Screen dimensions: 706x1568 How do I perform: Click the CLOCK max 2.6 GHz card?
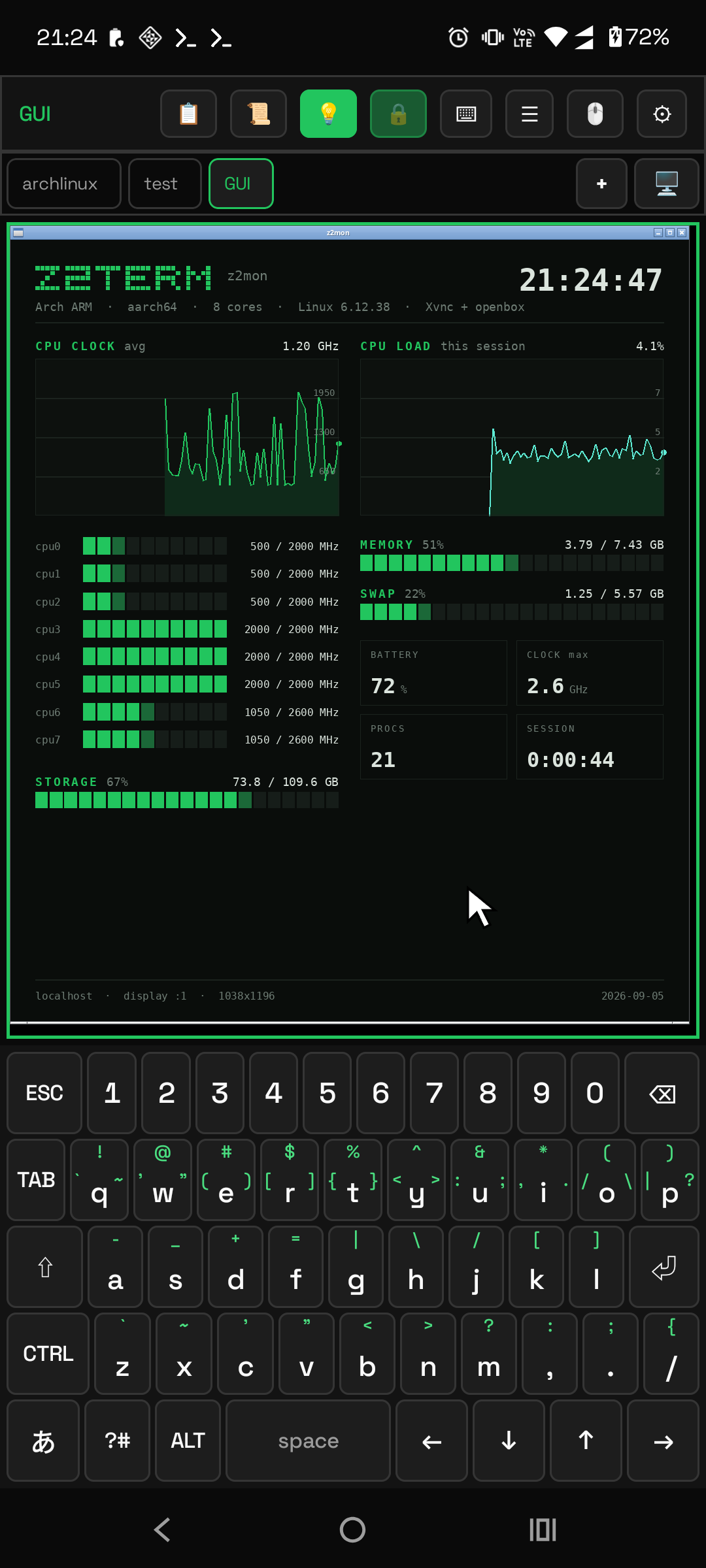(x=590, y=673)
